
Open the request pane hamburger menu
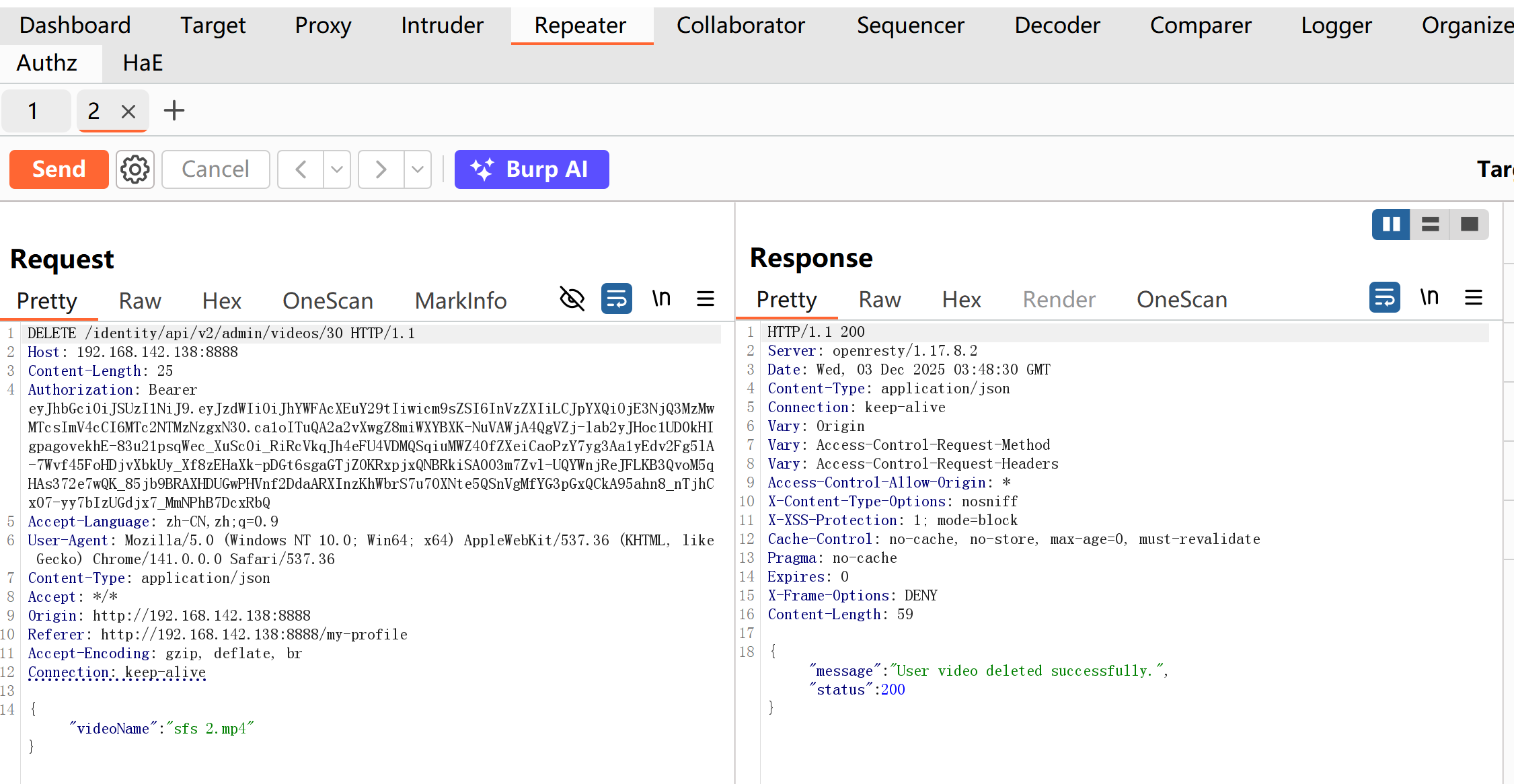705,299
